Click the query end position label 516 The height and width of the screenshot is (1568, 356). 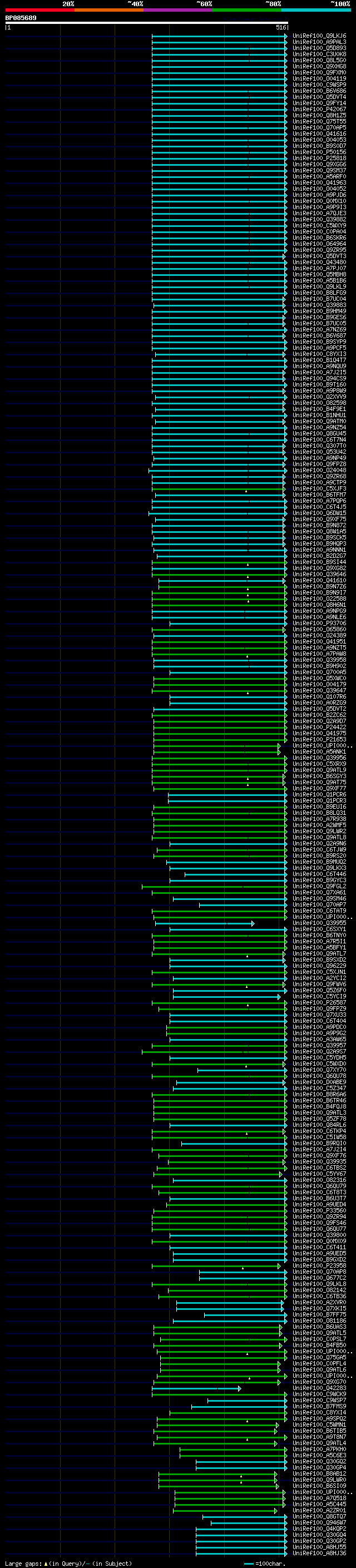point(281,27)
